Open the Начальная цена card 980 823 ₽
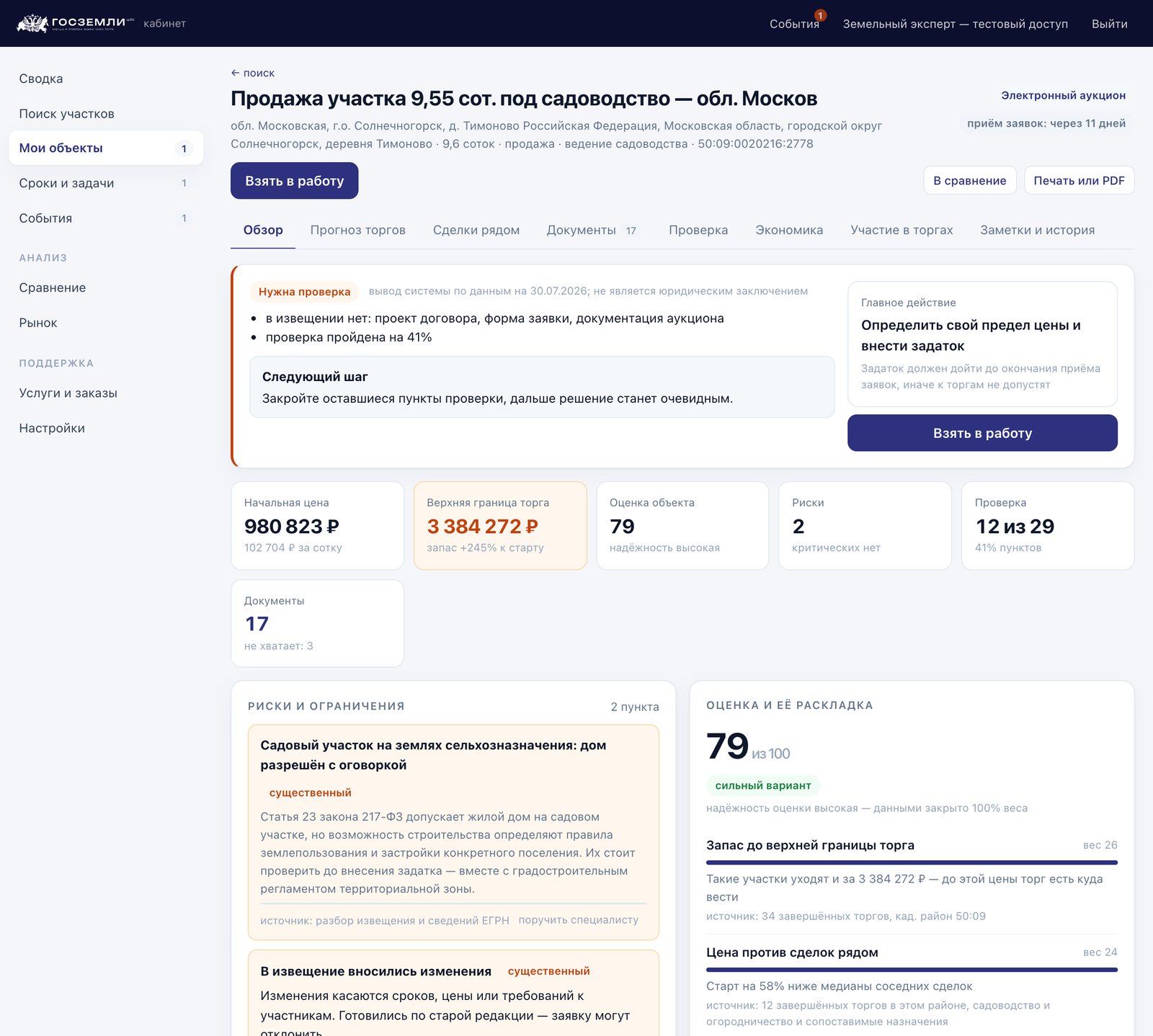1153x1036 pixels. (x=317, y=526)
